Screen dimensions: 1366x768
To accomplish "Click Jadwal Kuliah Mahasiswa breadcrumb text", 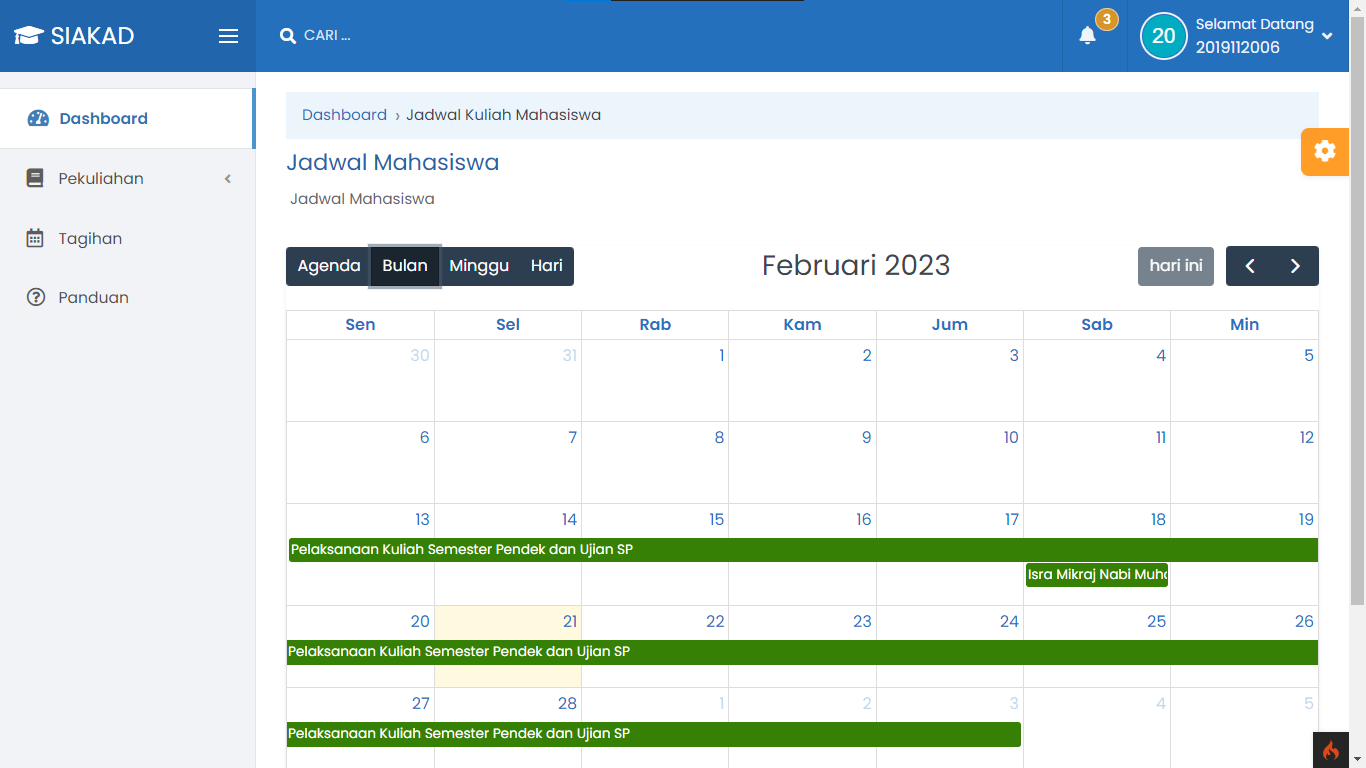I will (x=503, y=115).
